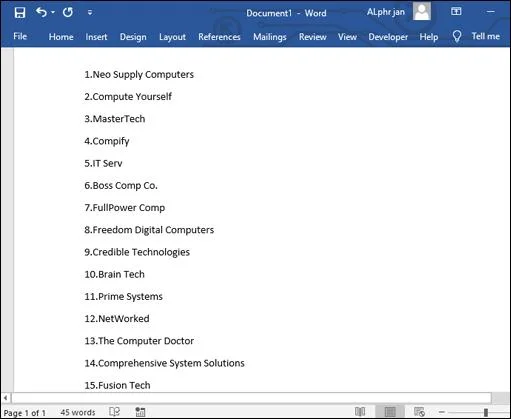The height and width of the screenshot is (419, 511).
Task: Expand the Customize Quick Access Toolbar menu
Action: point(90,13)
